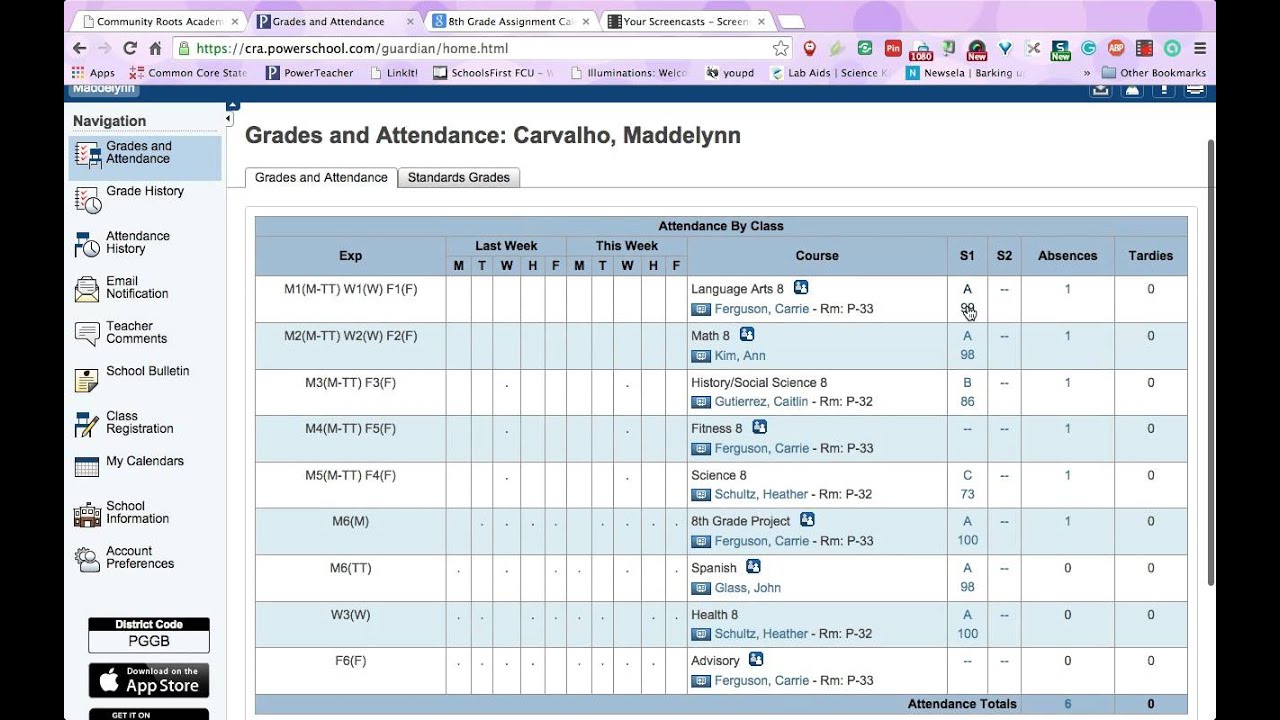This screenshot has height=720, width=1280.
Task: Open attendance totals absences value 6
Action: 1067,704
